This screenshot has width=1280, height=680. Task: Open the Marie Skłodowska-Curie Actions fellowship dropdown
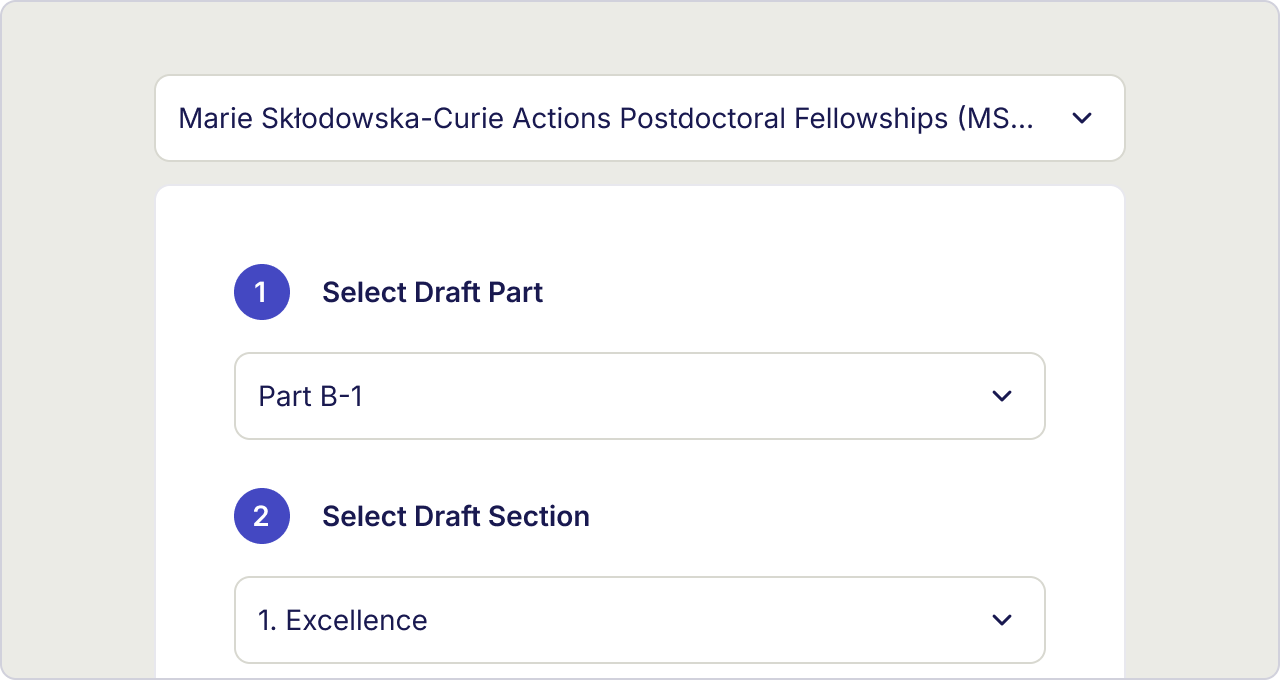pyautogui.click(x=640, y=118)
